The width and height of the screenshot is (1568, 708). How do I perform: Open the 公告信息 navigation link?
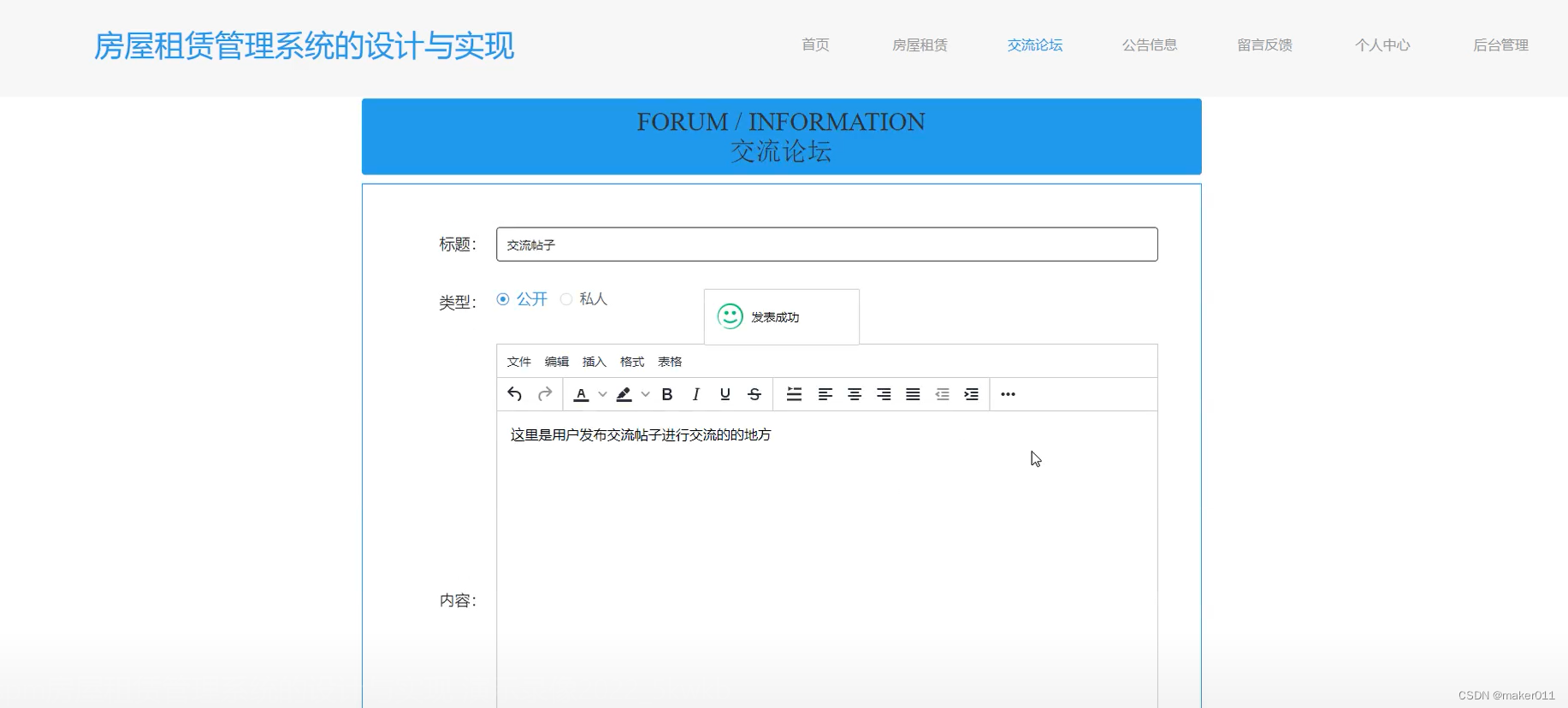(x=1150, y=45)
